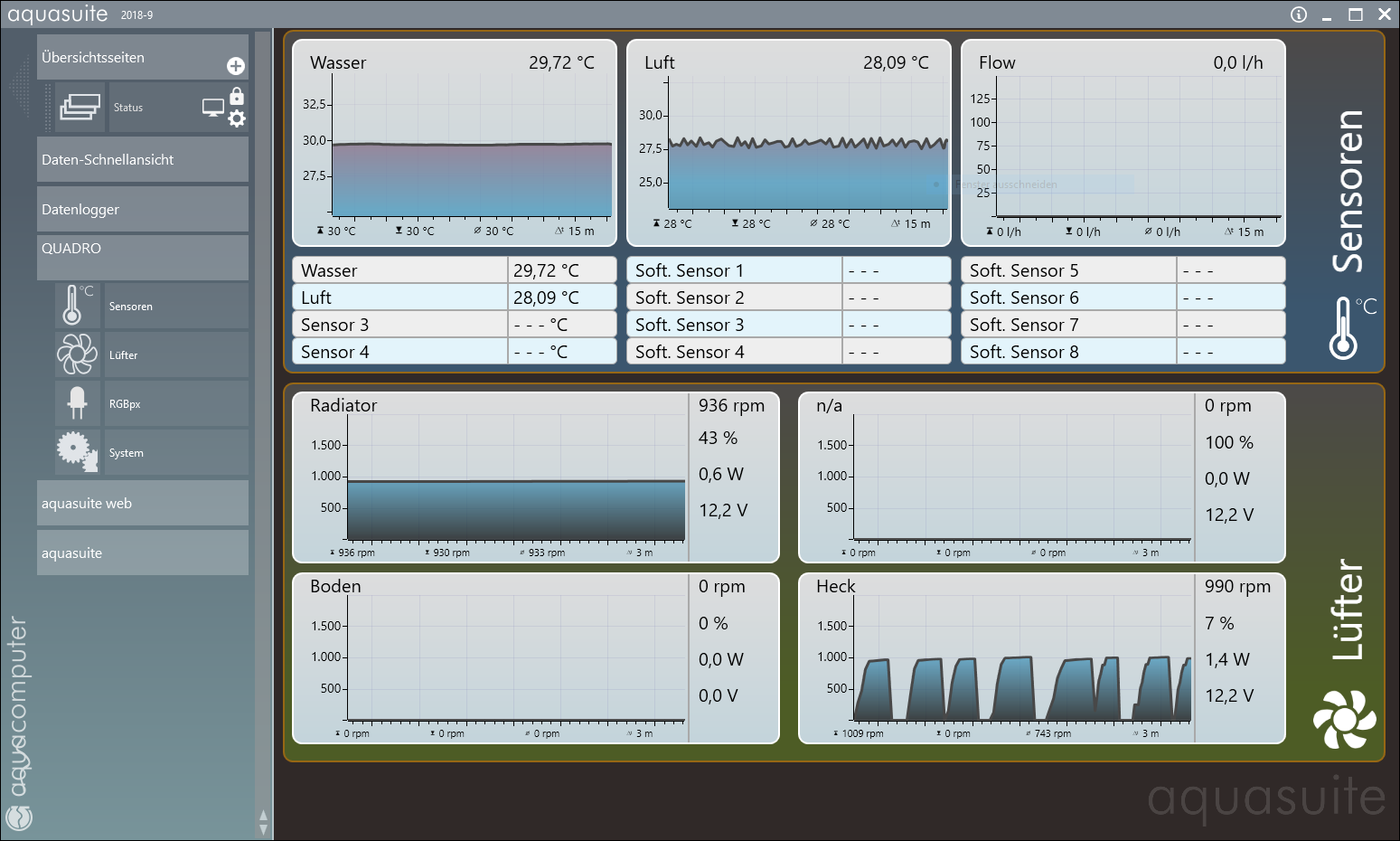Click the Soft. Sensor 2 row
Viewport: 1400px width, 841px height.
(789, 298)
